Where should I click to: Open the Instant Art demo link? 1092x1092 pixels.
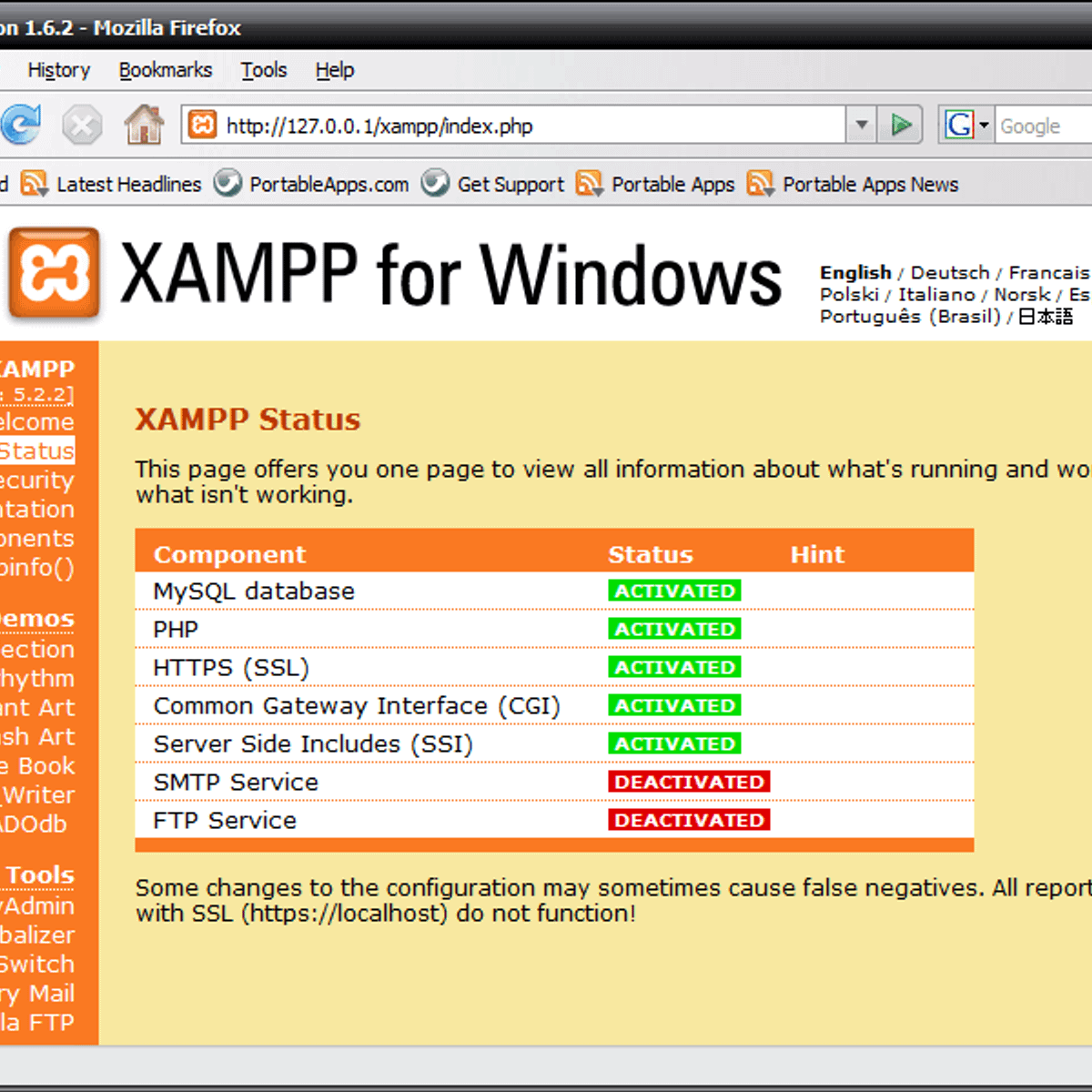[x=37, y=707]
